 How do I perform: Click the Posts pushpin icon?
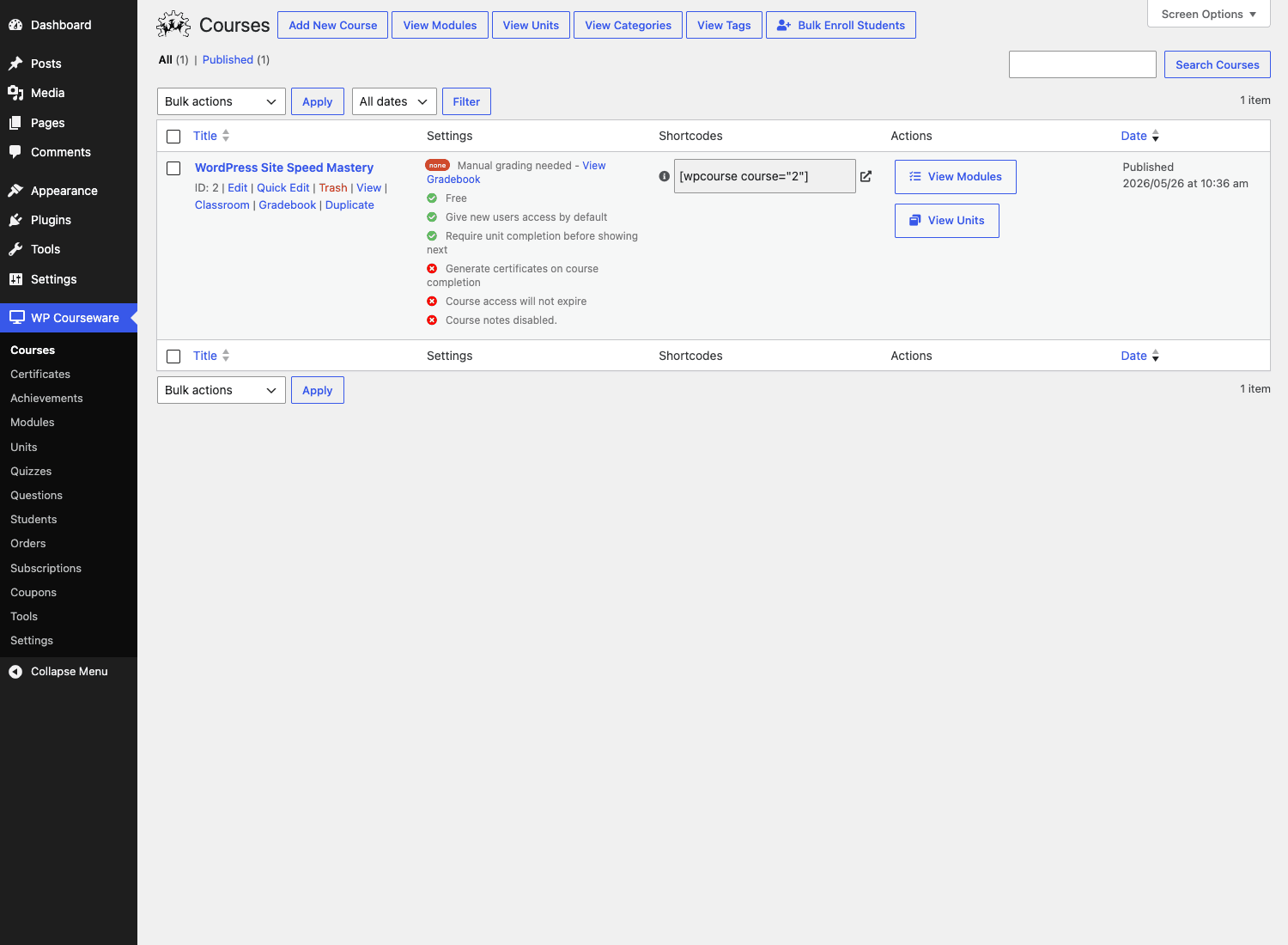15,64
